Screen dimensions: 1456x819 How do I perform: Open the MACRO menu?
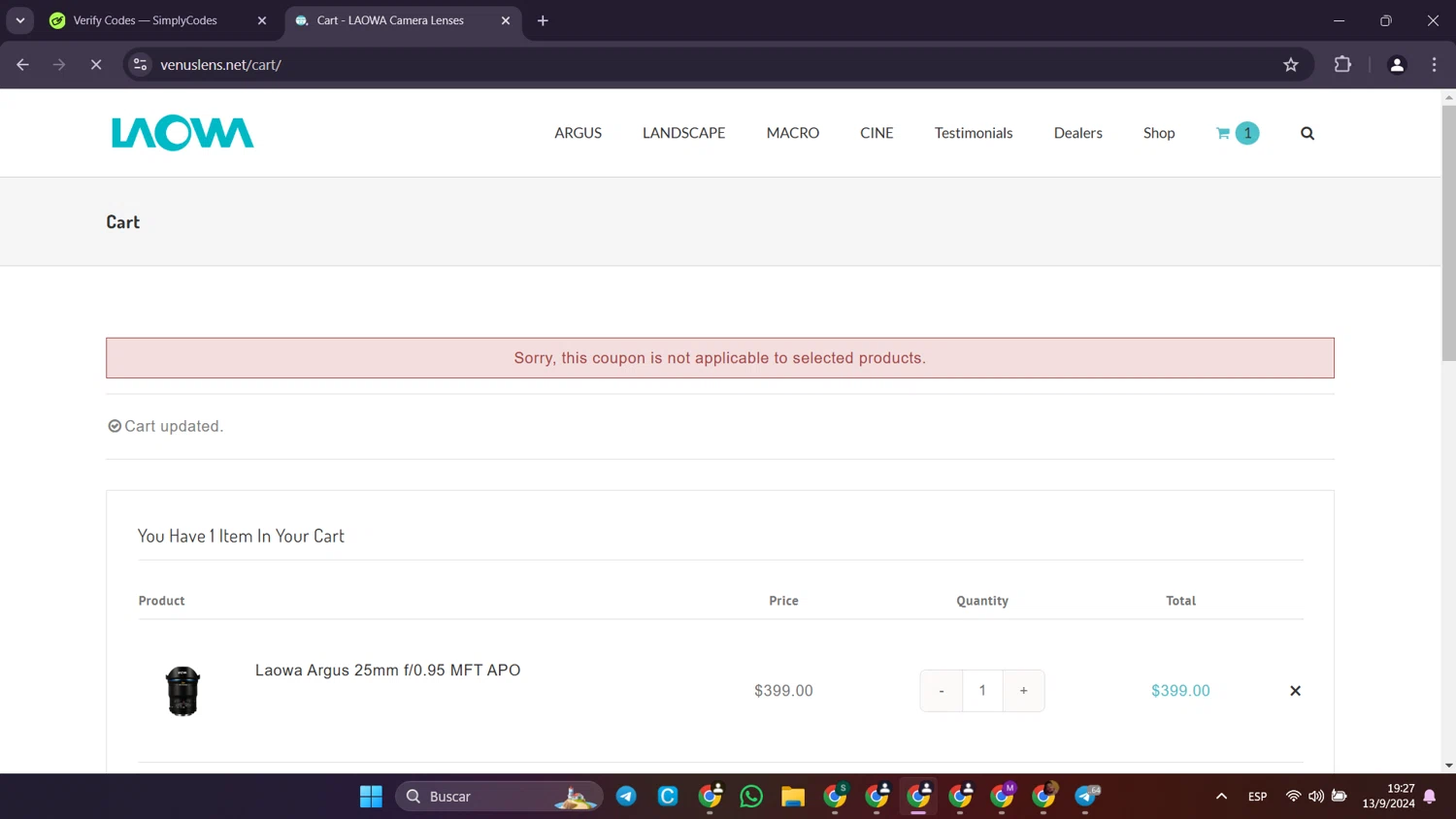pos(792,133)
